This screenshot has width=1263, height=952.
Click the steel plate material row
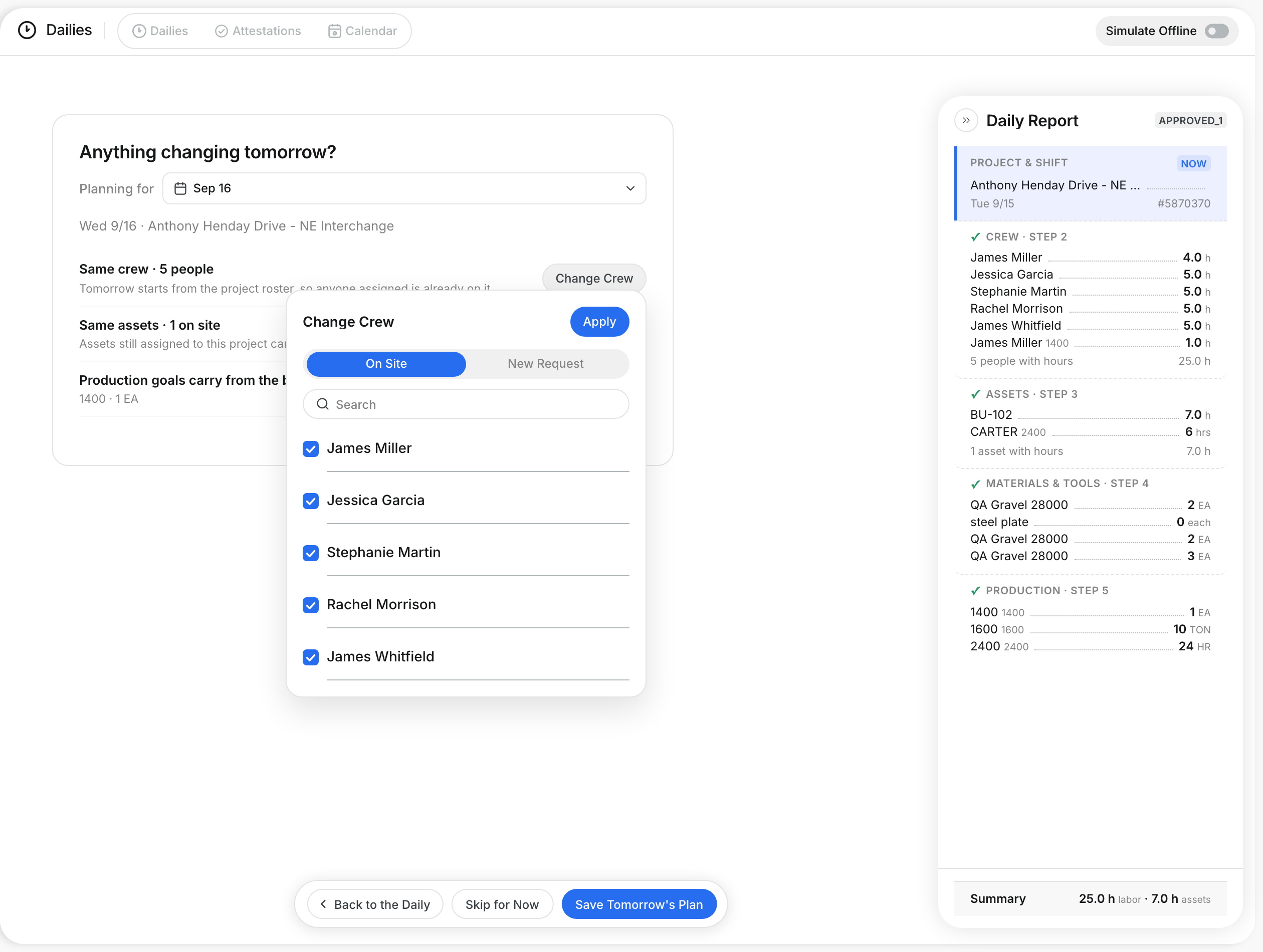click(1090, 522)
